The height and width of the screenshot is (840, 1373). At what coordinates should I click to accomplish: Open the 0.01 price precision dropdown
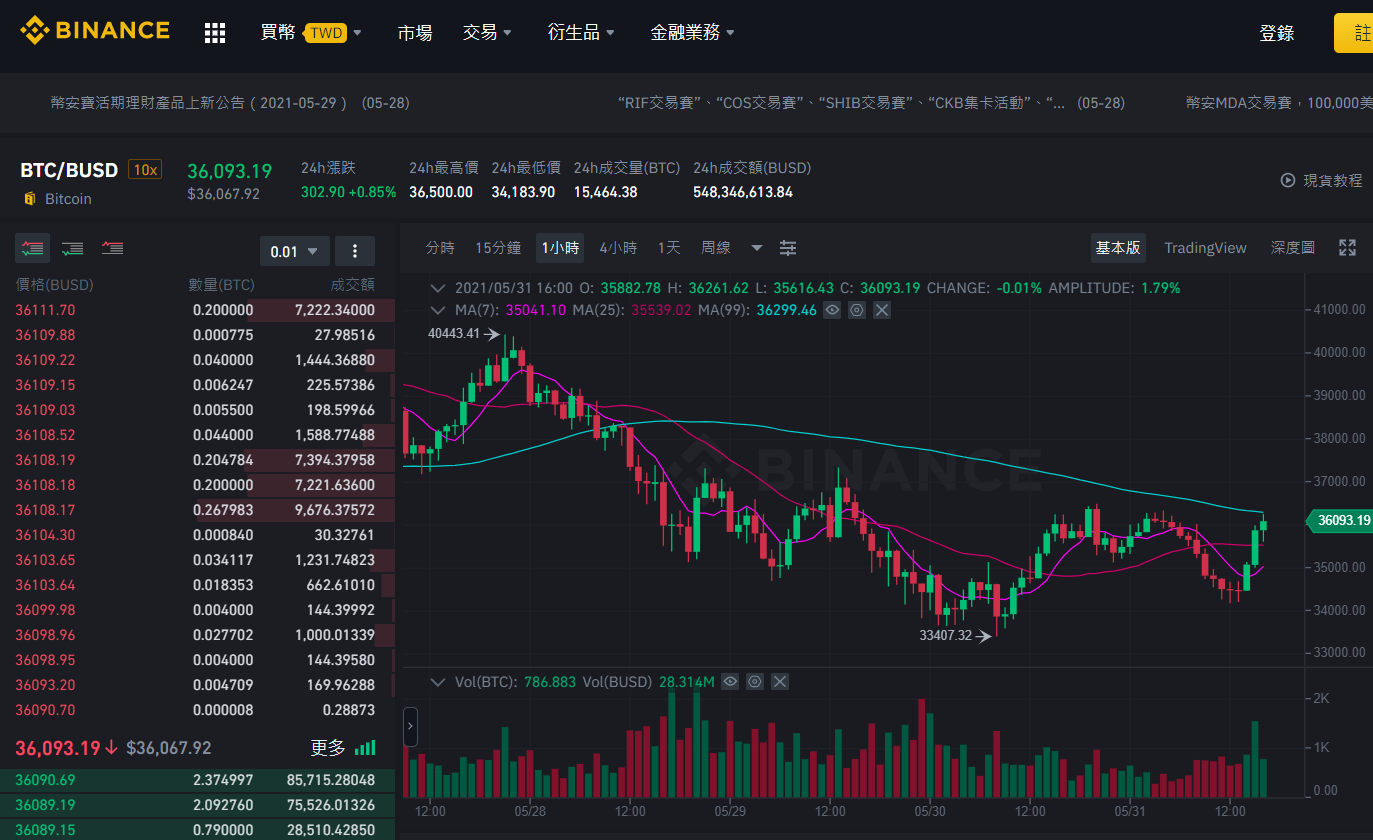(x=295, y=251)
